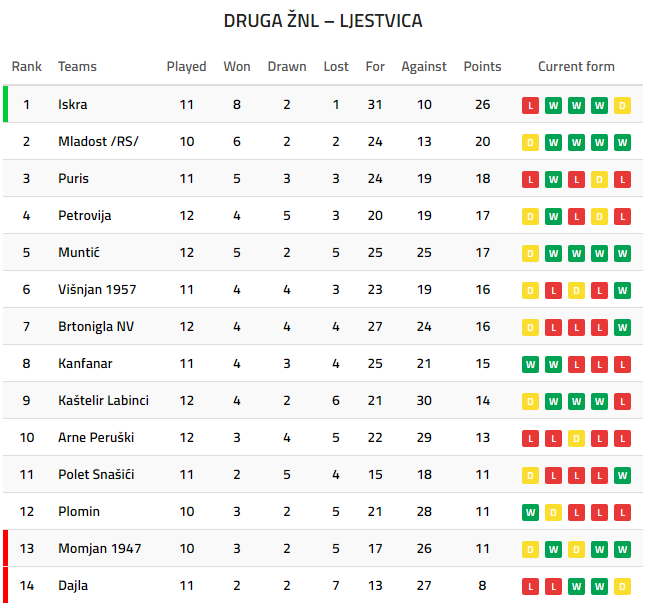Viewport: 648px width, 611px height.
Task: Click Dajla's last form badge (D)
Action: click(622, 586)
